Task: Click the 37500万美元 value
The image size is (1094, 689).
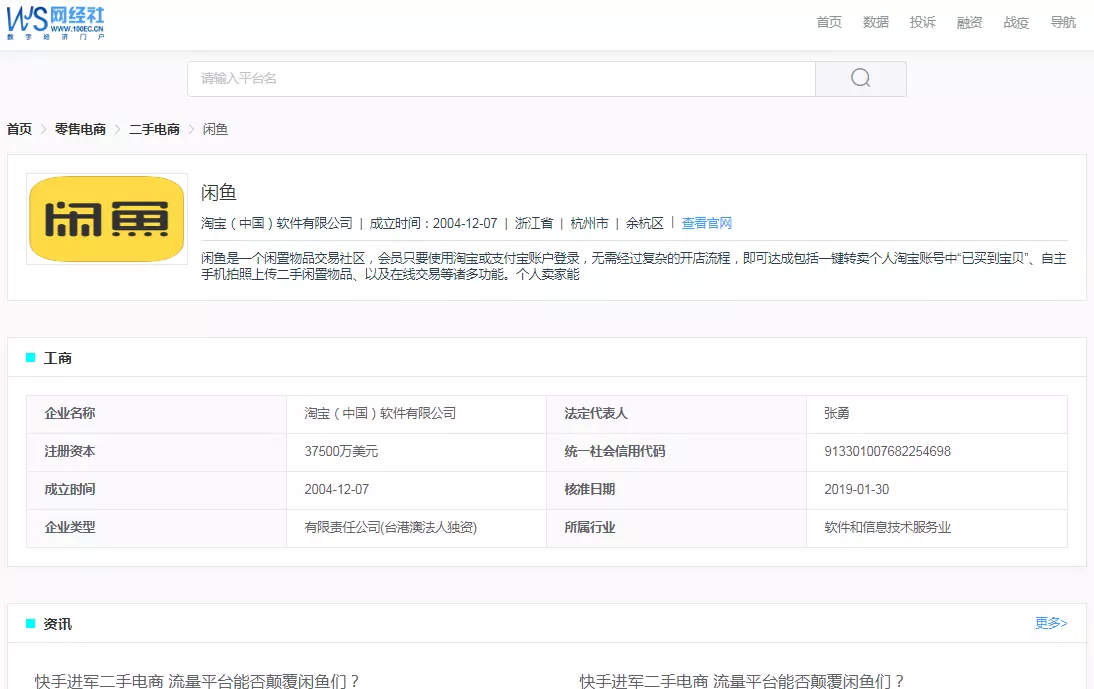Action: pos(341,451)
